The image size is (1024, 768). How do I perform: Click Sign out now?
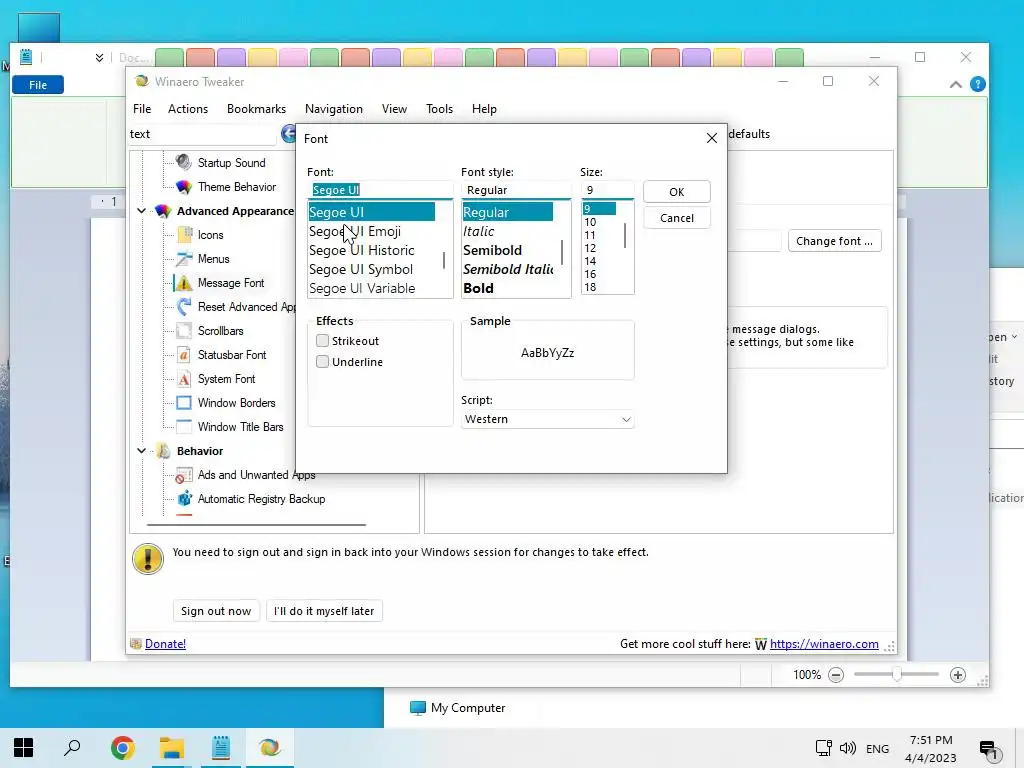pos(216,611)
